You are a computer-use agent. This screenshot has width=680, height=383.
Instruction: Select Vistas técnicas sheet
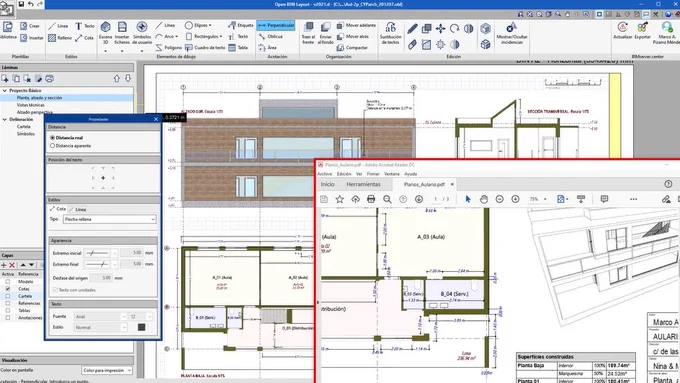[x=30, y=105]
